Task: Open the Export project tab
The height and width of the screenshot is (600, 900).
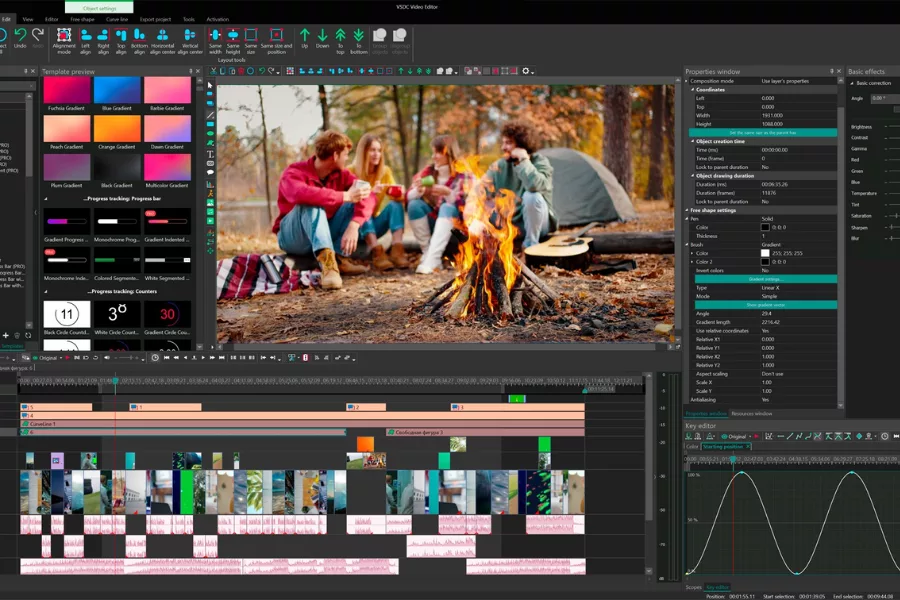Action: (155, 19)
